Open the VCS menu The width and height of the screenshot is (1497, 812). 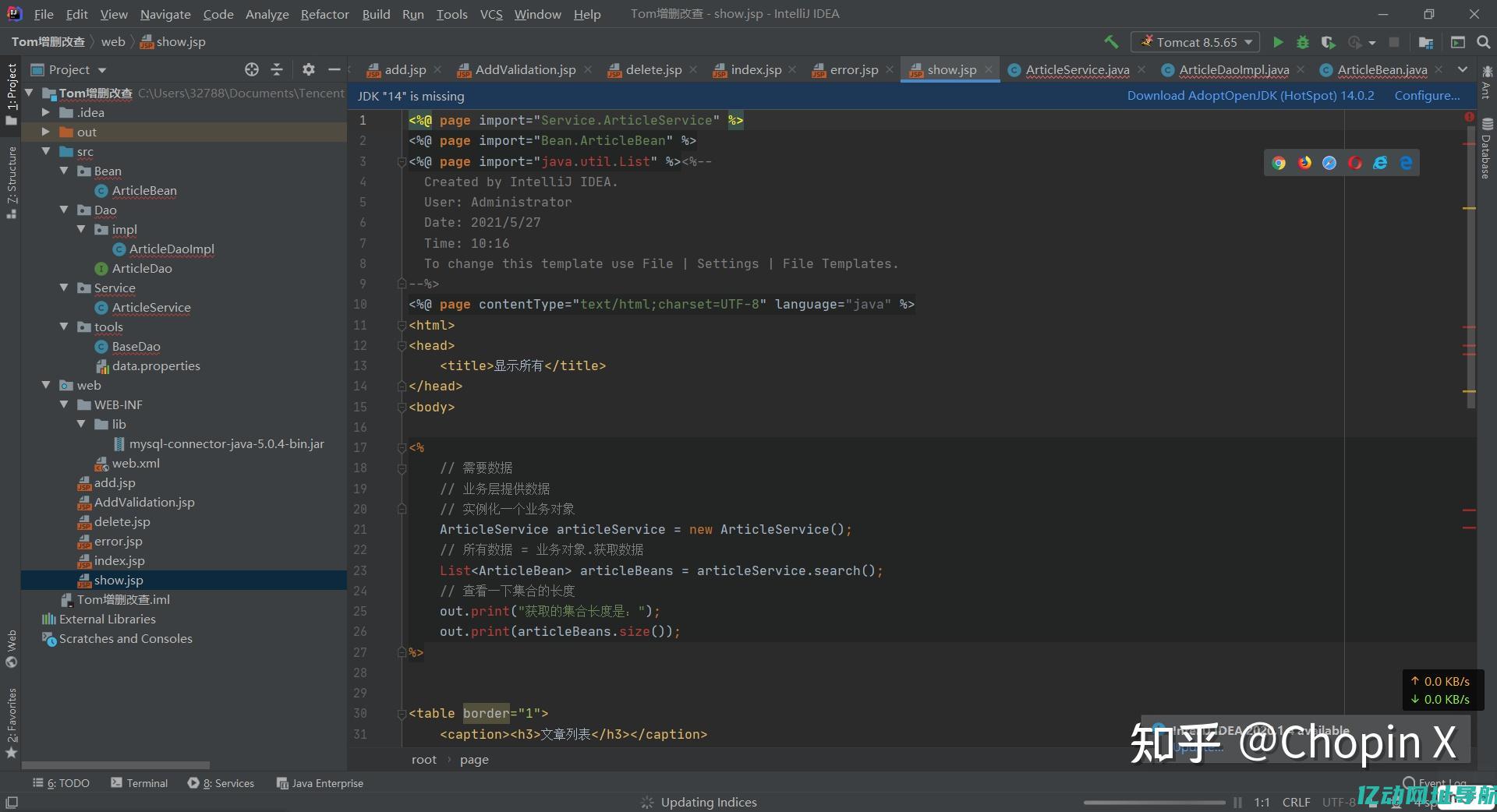point(491,14)
